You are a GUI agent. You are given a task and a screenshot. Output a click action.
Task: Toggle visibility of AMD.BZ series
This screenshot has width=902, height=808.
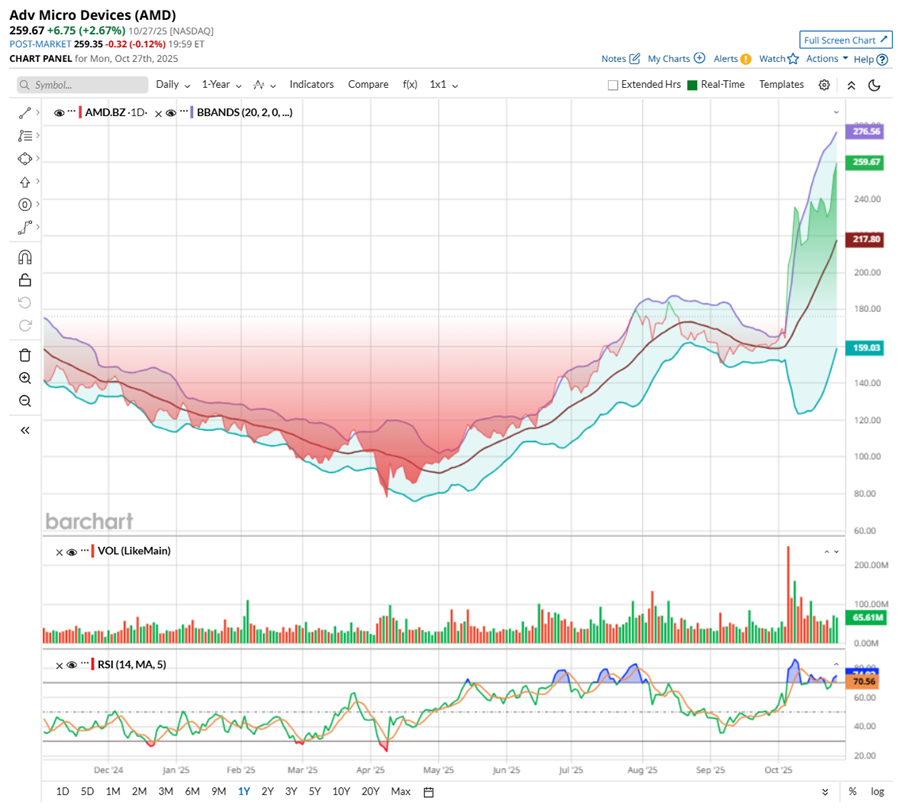pyautogui.click(x=59, y=113)
